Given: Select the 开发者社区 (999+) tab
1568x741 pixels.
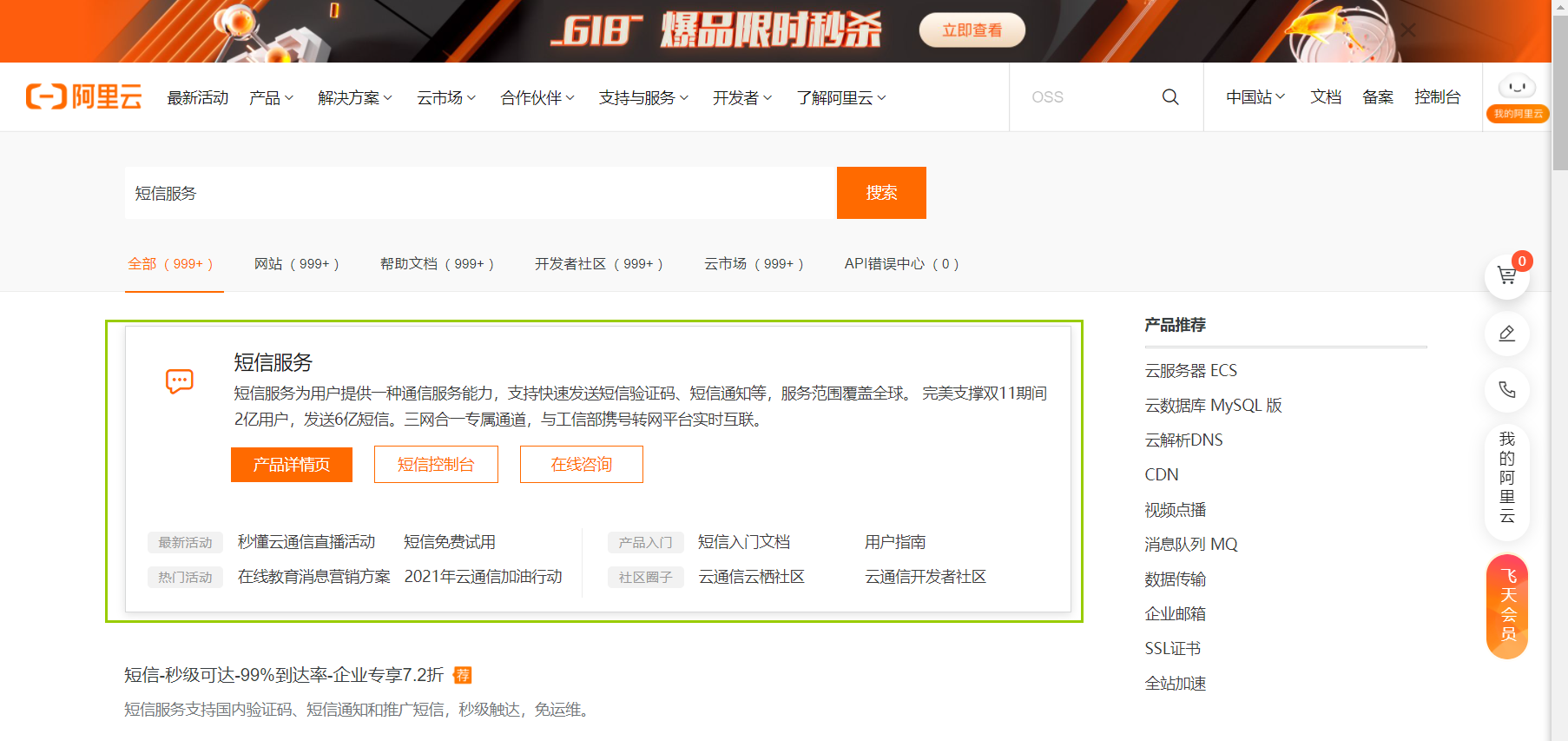Looking at the screenshot, I should tap(599, 264).
